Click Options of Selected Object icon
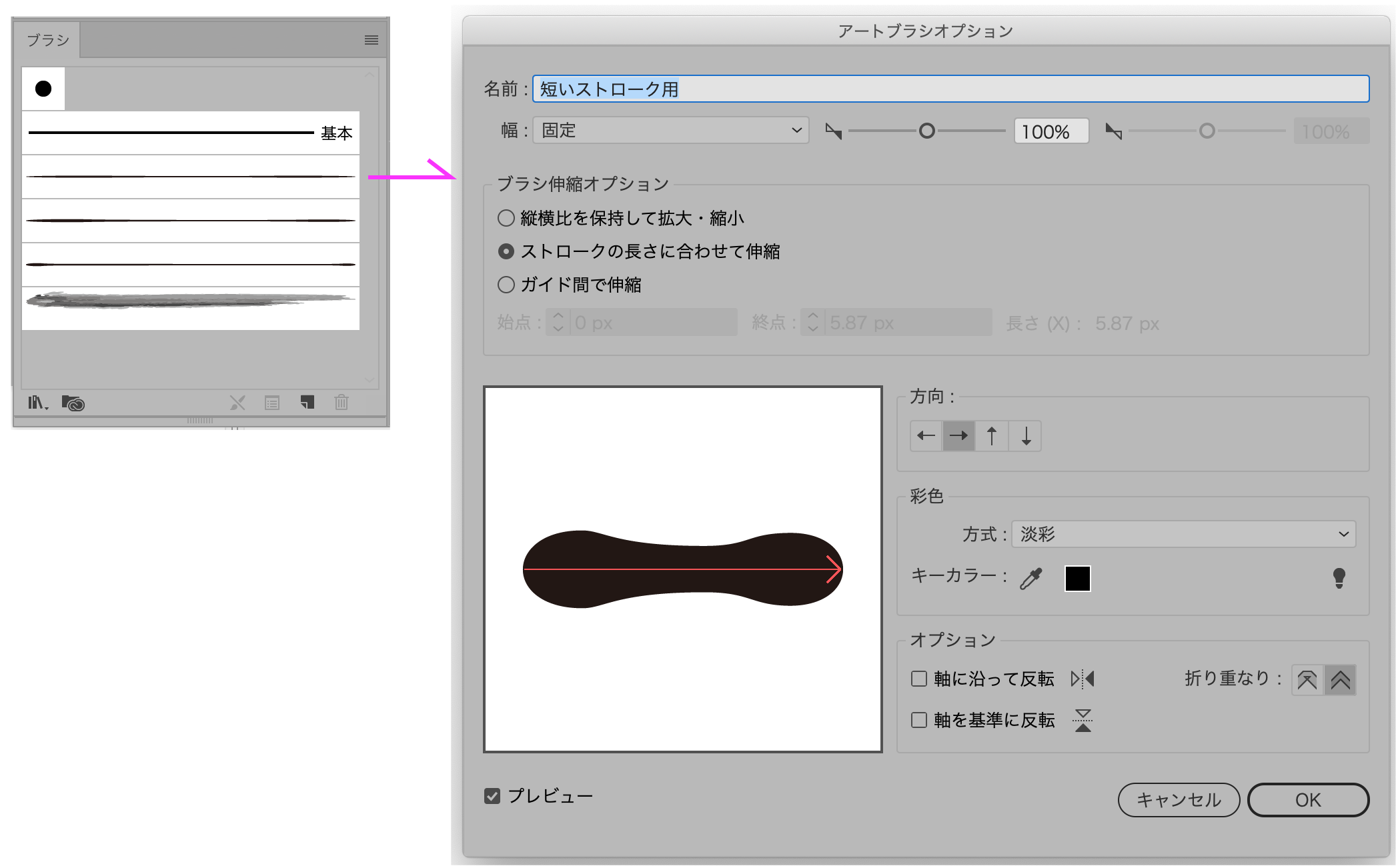 (272, 403)
